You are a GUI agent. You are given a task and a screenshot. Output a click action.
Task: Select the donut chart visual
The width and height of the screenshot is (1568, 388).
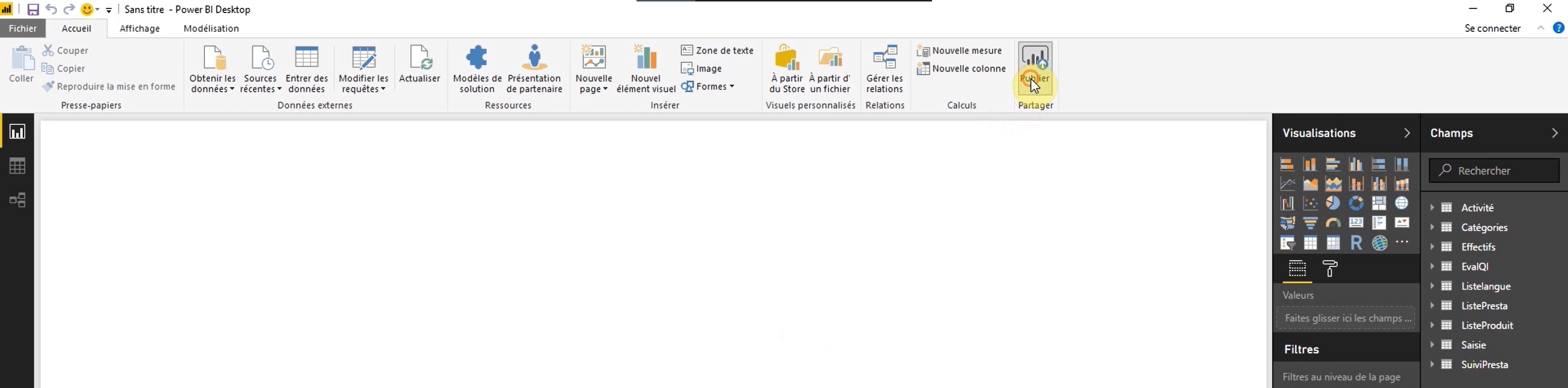[x=1356, y=203]
